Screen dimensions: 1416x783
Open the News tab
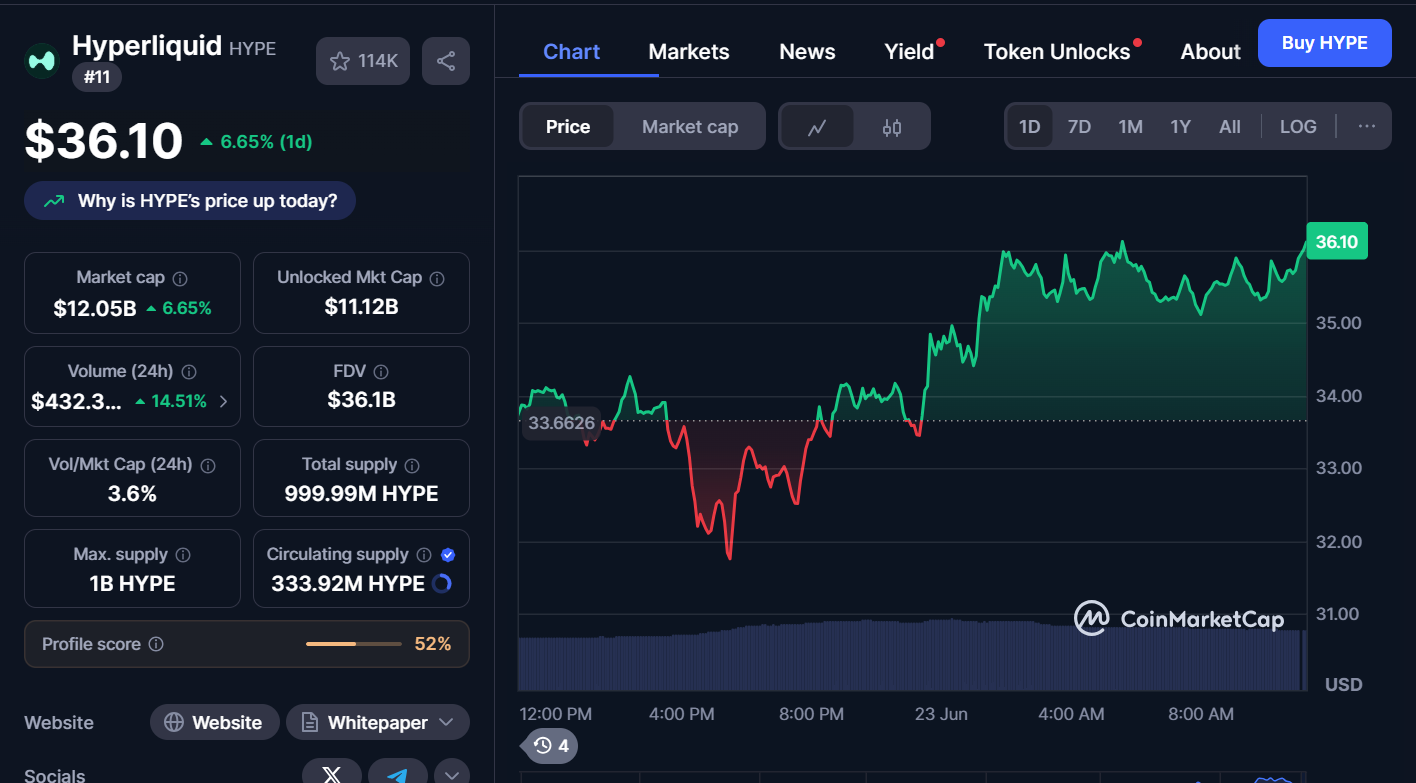(x=807, y=52)
